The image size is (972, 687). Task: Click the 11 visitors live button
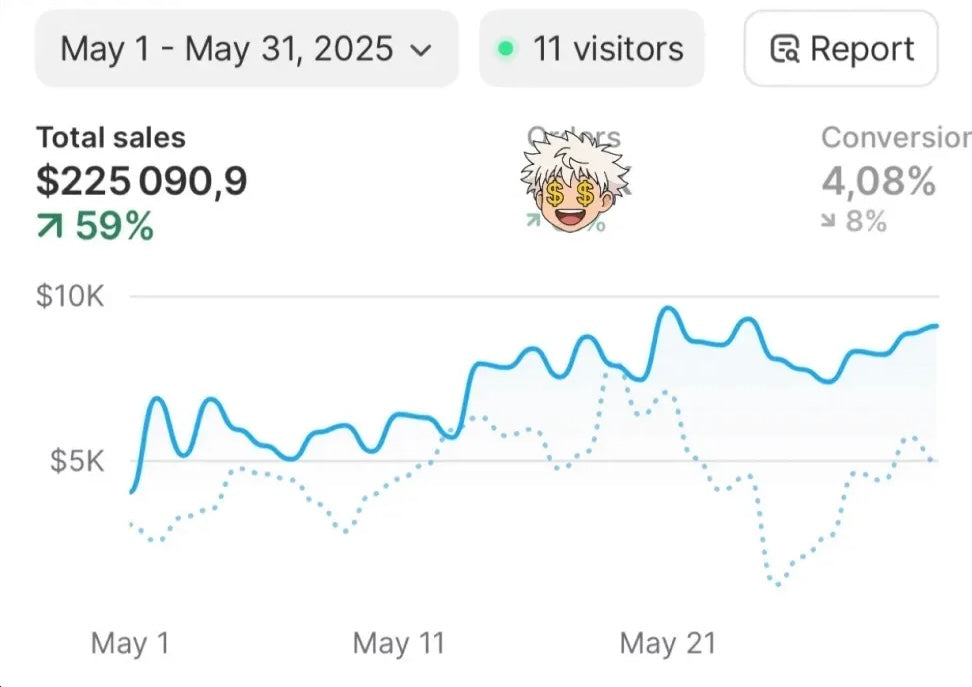[592, 48]
